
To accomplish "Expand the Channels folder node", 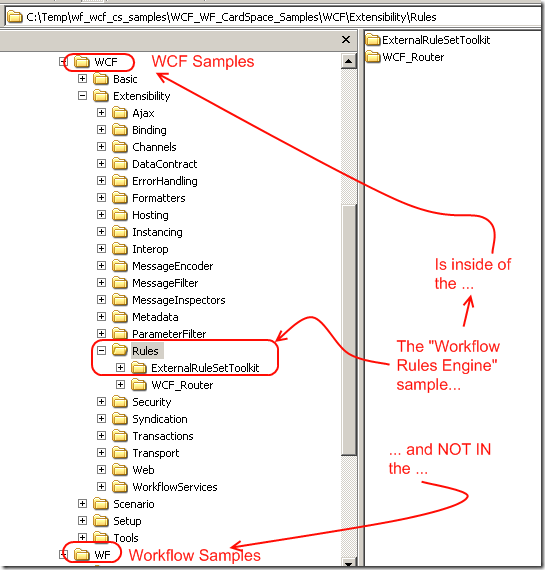I will [x=101, y=146].
